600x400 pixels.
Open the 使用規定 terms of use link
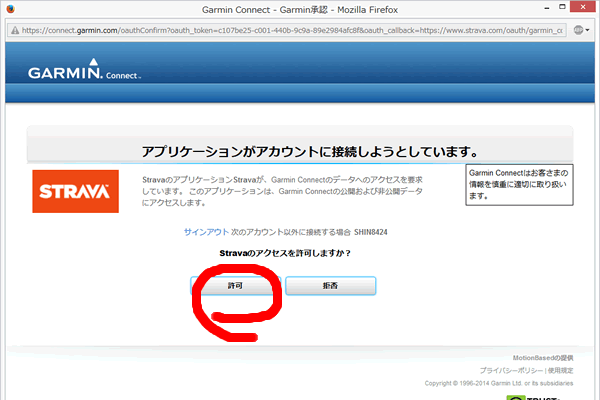pyautogui.click(x=561, y=371)
